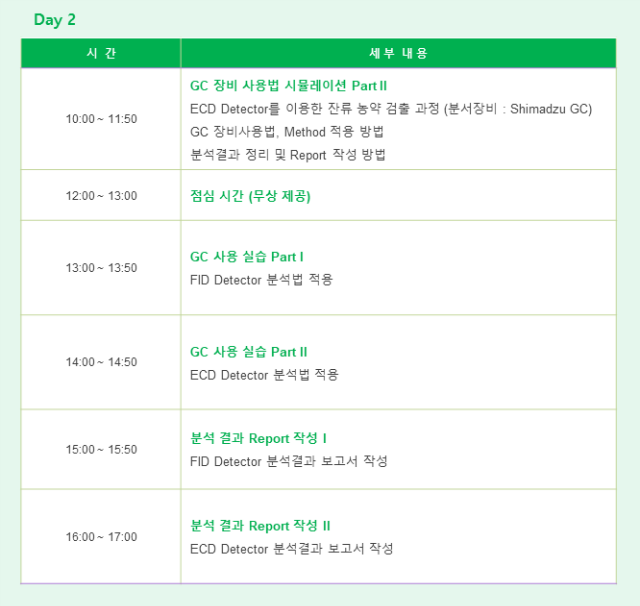Click 분석결과 정리 및 Report 작성 방법 text
The width and height of the screenshot is (640, 606).
pyautogui.click(x=287, y=155)
